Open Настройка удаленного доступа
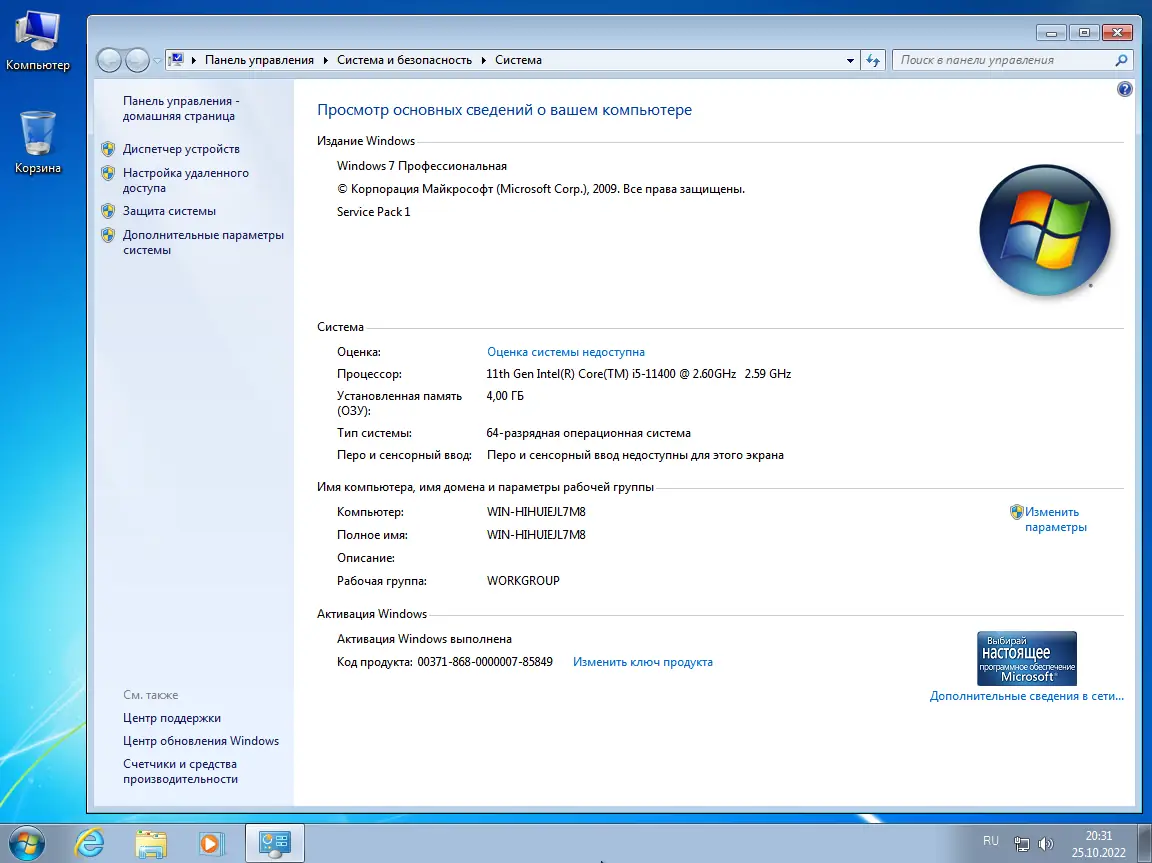 (x=185, y=180)
